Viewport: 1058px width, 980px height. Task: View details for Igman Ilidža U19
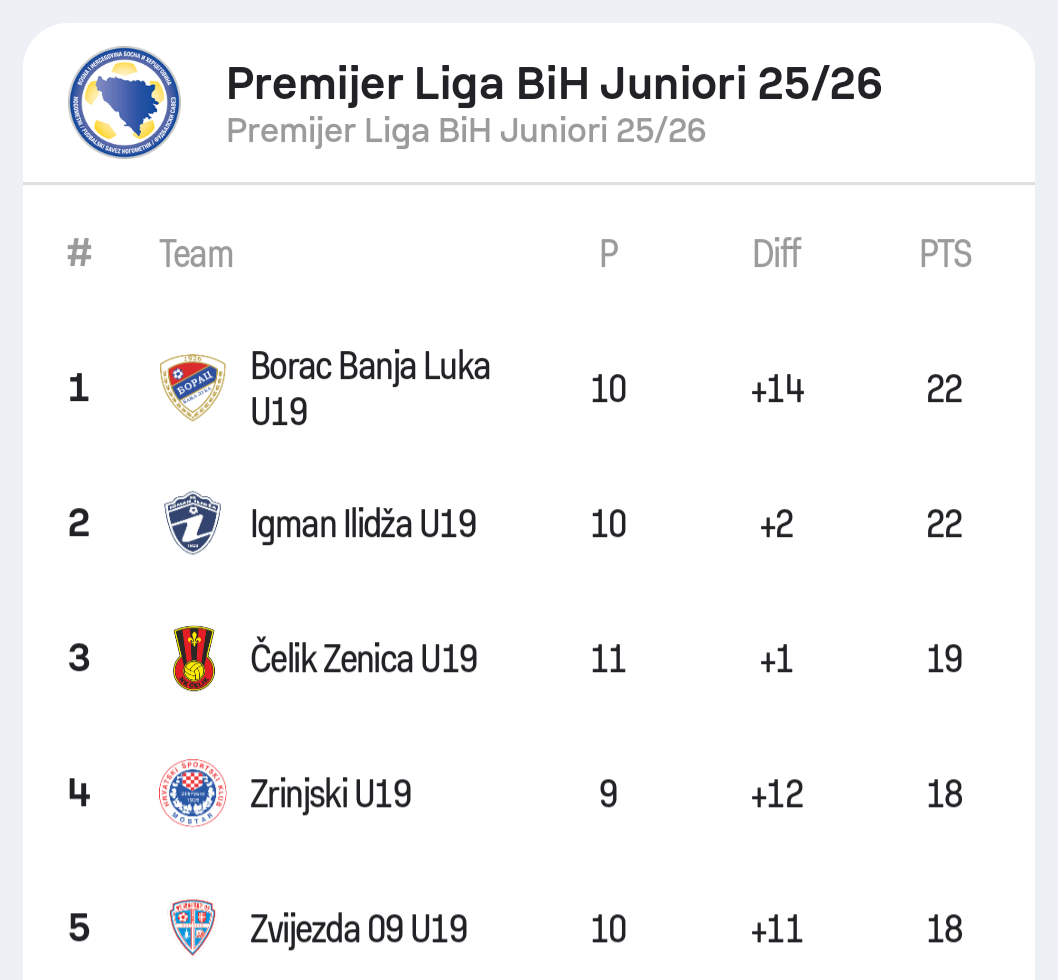point(363,523)
